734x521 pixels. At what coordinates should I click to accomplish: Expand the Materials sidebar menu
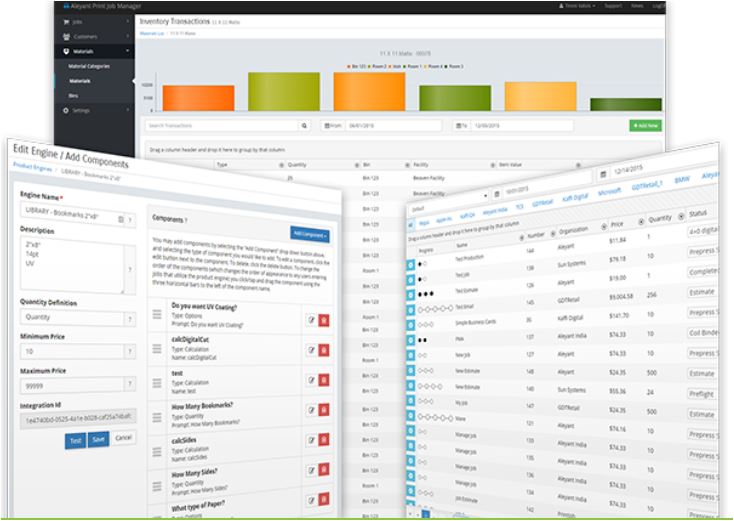[94, 51]
